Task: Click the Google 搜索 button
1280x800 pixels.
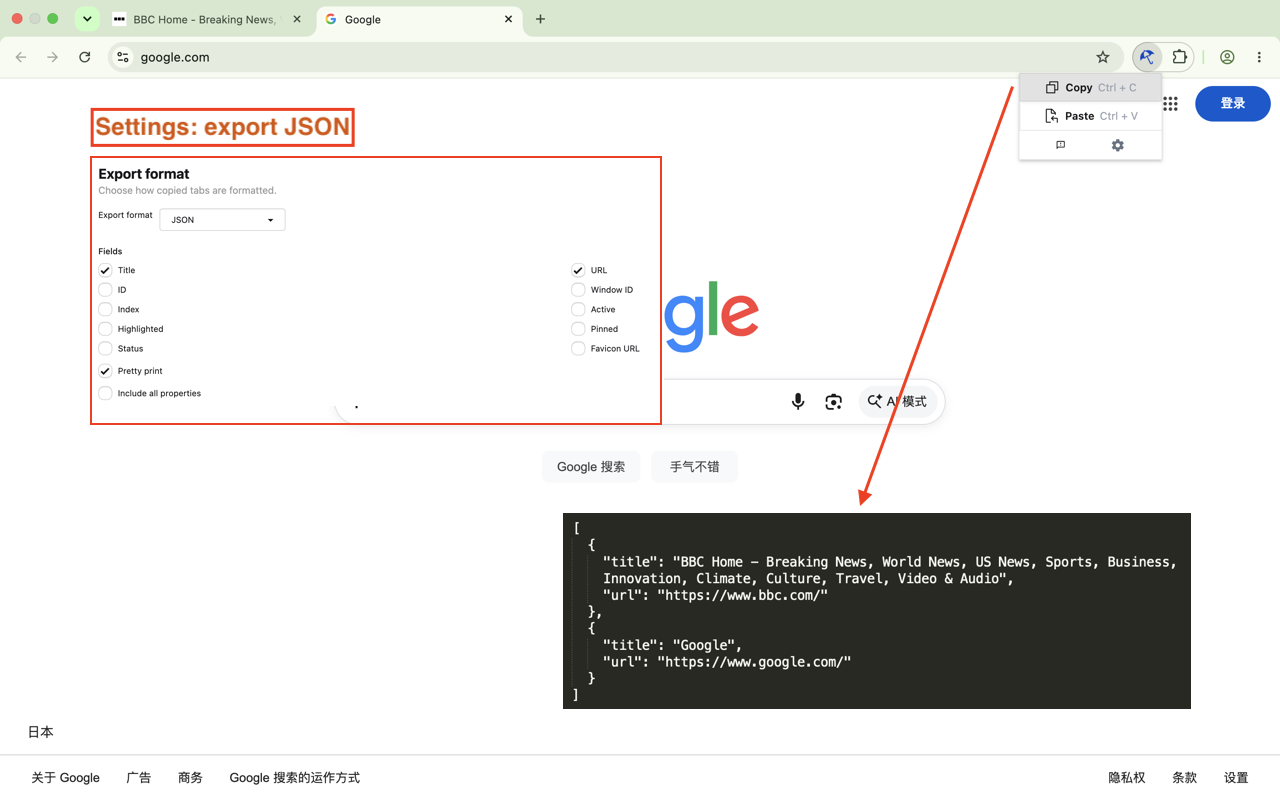Action: pyautogui.click(x=591, y=467)
